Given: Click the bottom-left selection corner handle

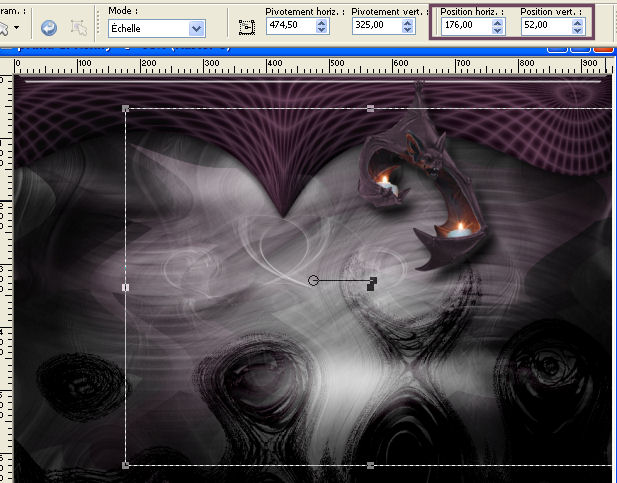Looking at the screenshot, I should click(x=125, y=465).
